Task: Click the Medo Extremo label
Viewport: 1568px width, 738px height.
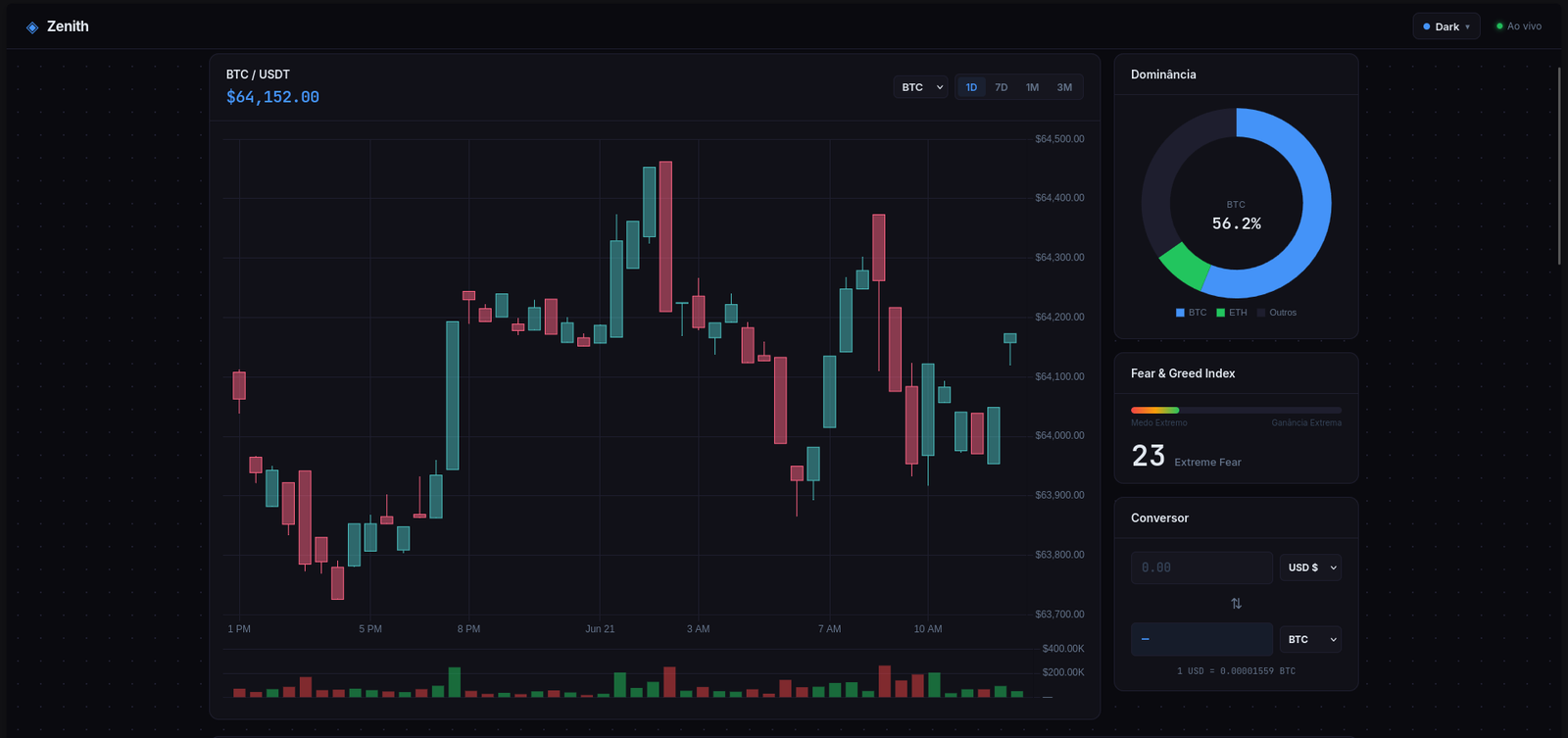Action: click(x=1158, y=423)
